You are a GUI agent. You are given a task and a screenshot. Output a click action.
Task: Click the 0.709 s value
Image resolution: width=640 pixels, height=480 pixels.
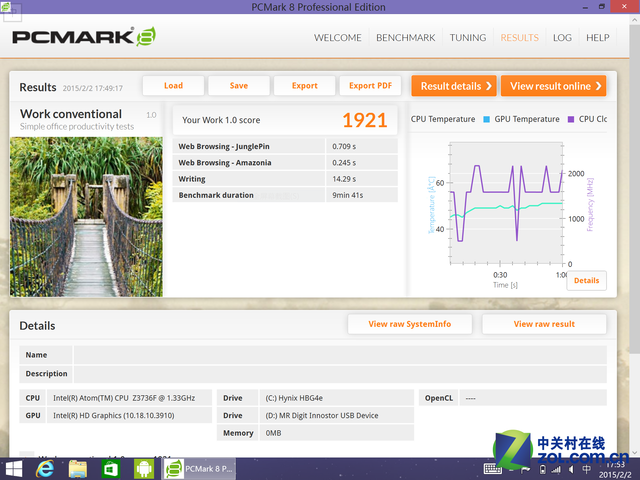[x=344, y=147]
